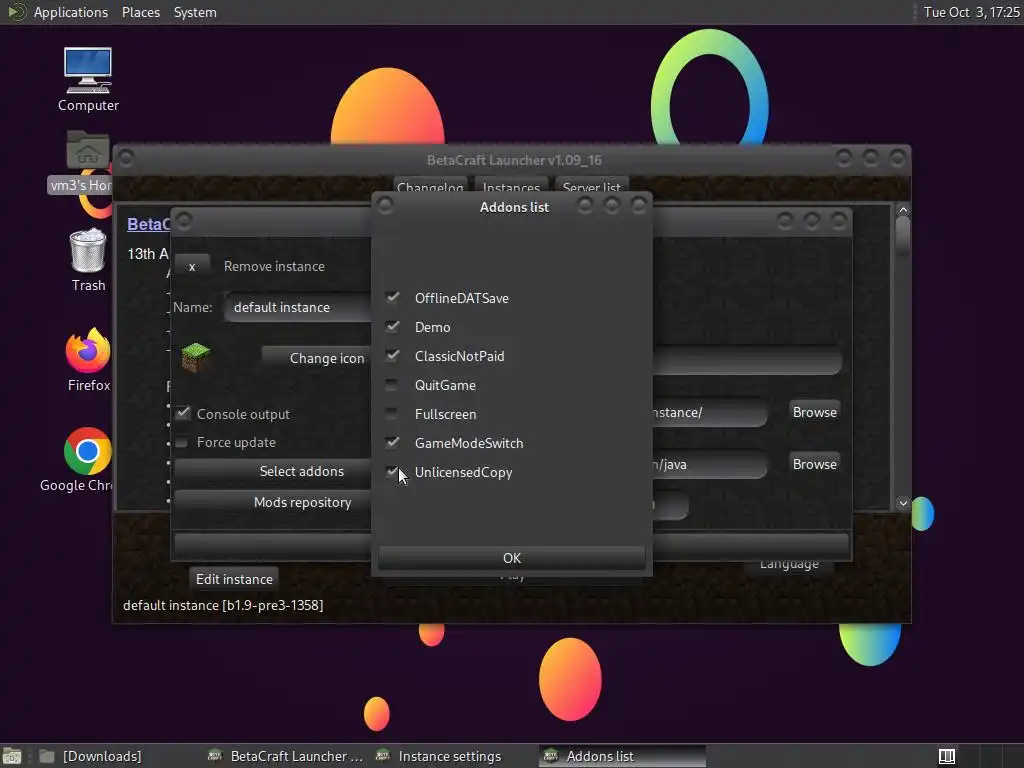Open the Language button in launcher

(789, 566)
